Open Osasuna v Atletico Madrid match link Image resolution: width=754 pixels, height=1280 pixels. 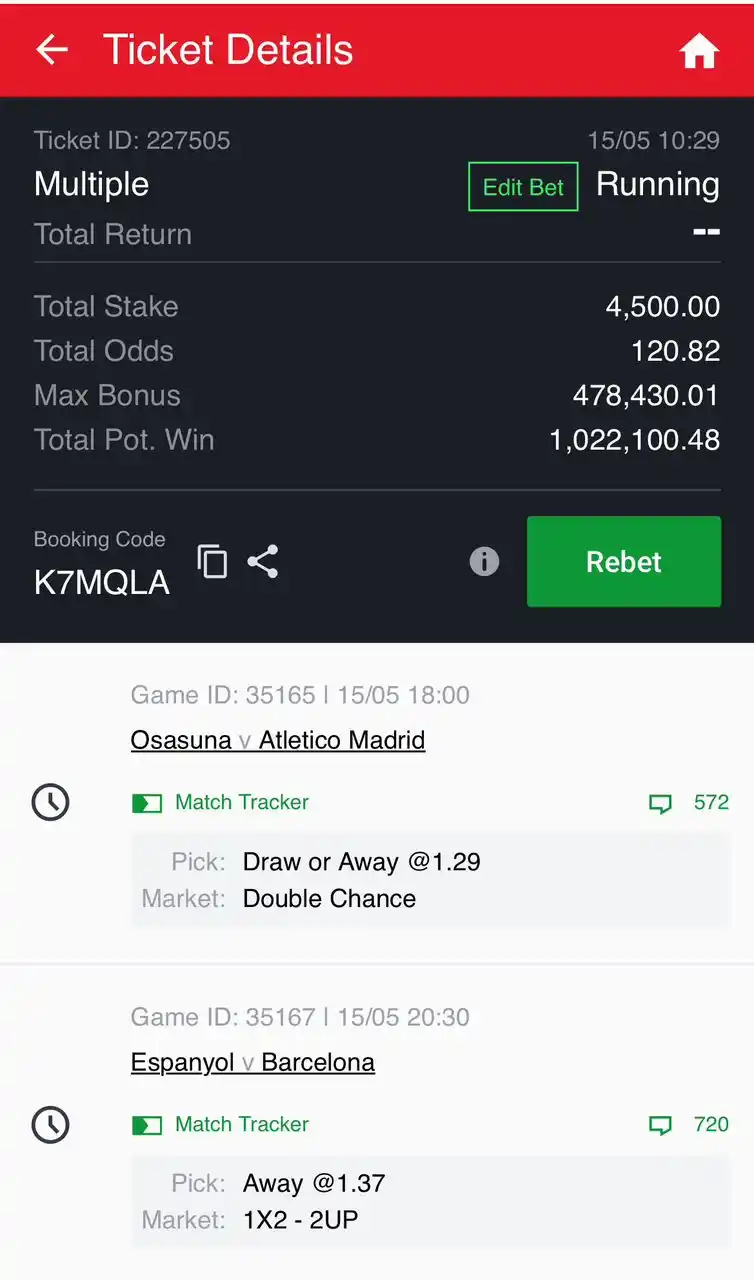278,740
